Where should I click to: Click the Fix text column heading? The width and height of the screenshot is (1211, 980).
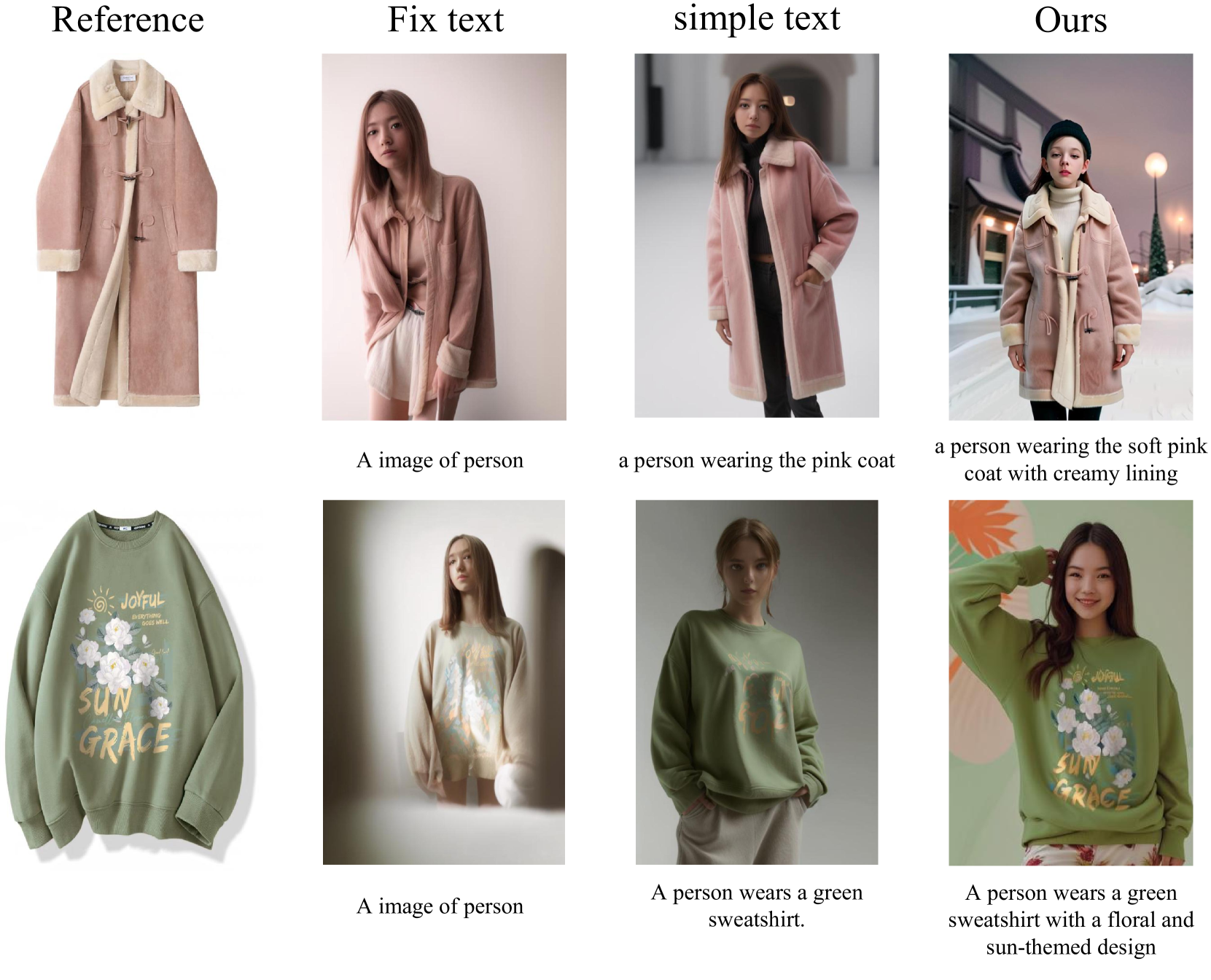(445, 20)
